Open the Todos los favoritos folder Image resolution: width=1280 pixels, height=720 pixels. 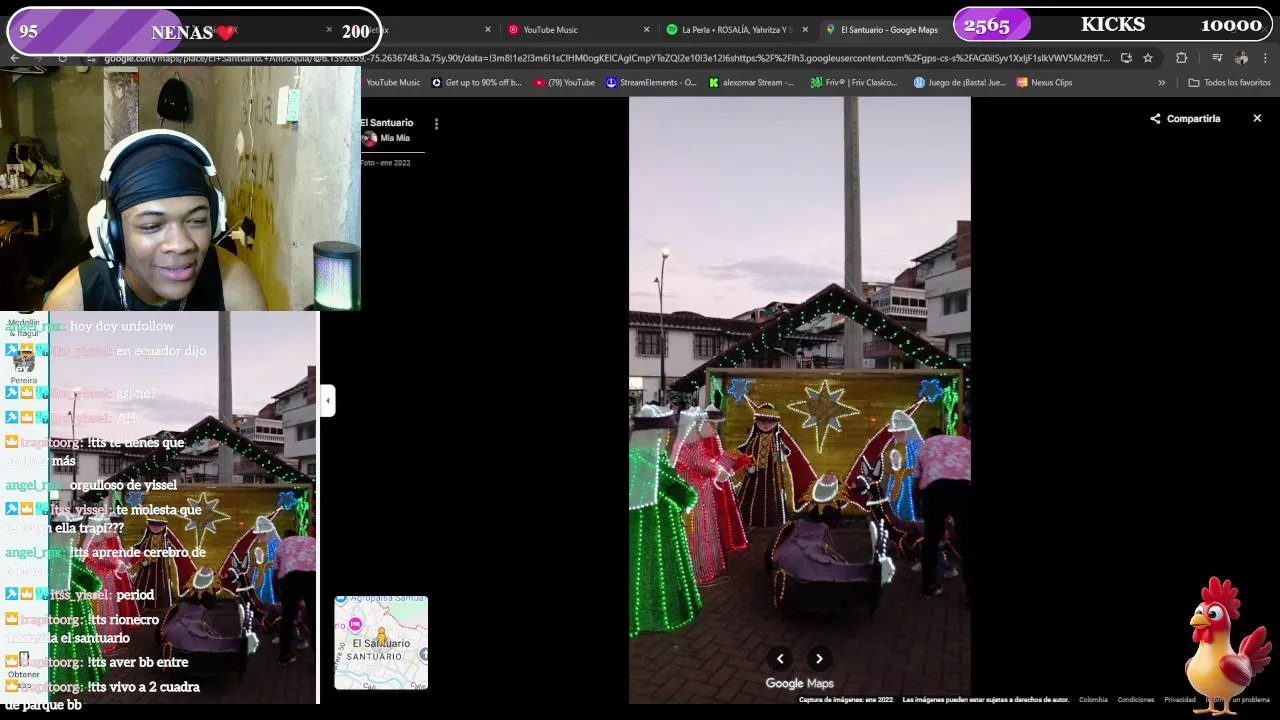pos(1229,82)
